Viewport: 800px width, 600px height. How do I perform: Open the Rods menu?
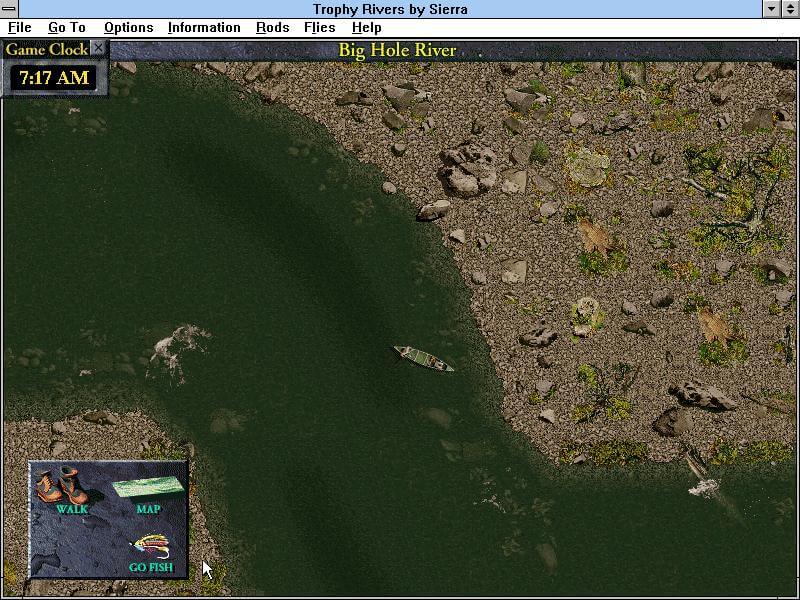click(272, 28)
